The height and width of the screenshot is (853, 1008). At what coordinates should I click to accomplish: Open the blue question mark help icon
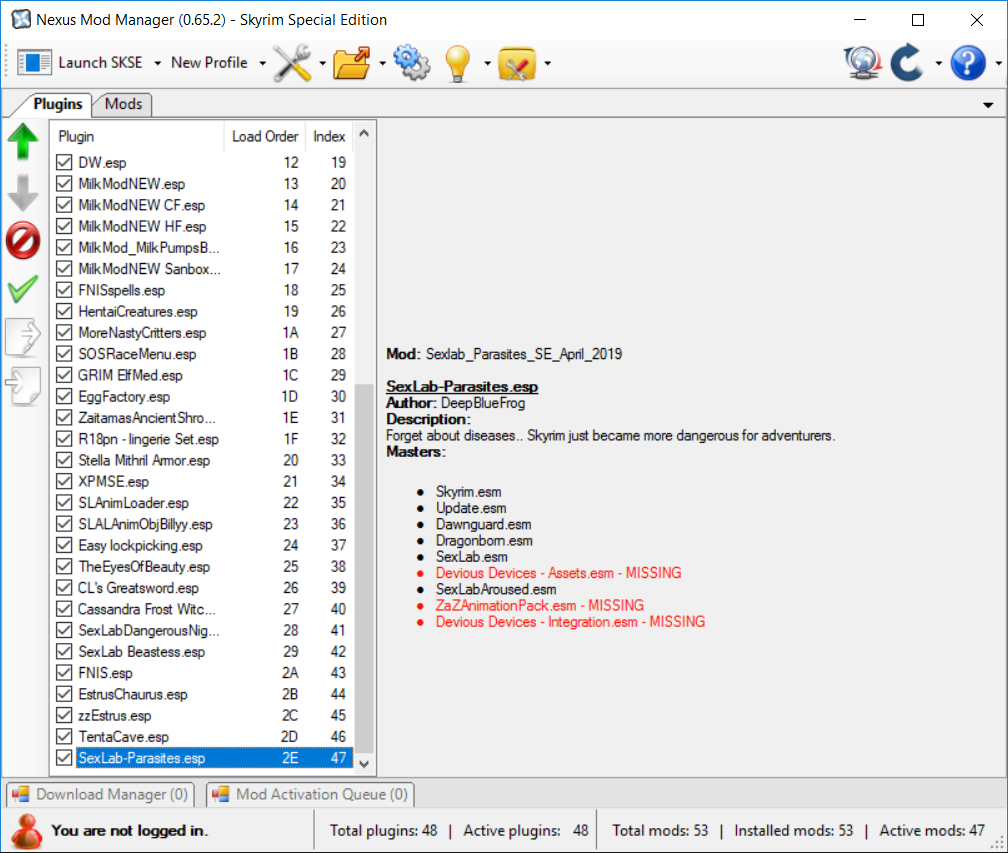pos(968,63)
